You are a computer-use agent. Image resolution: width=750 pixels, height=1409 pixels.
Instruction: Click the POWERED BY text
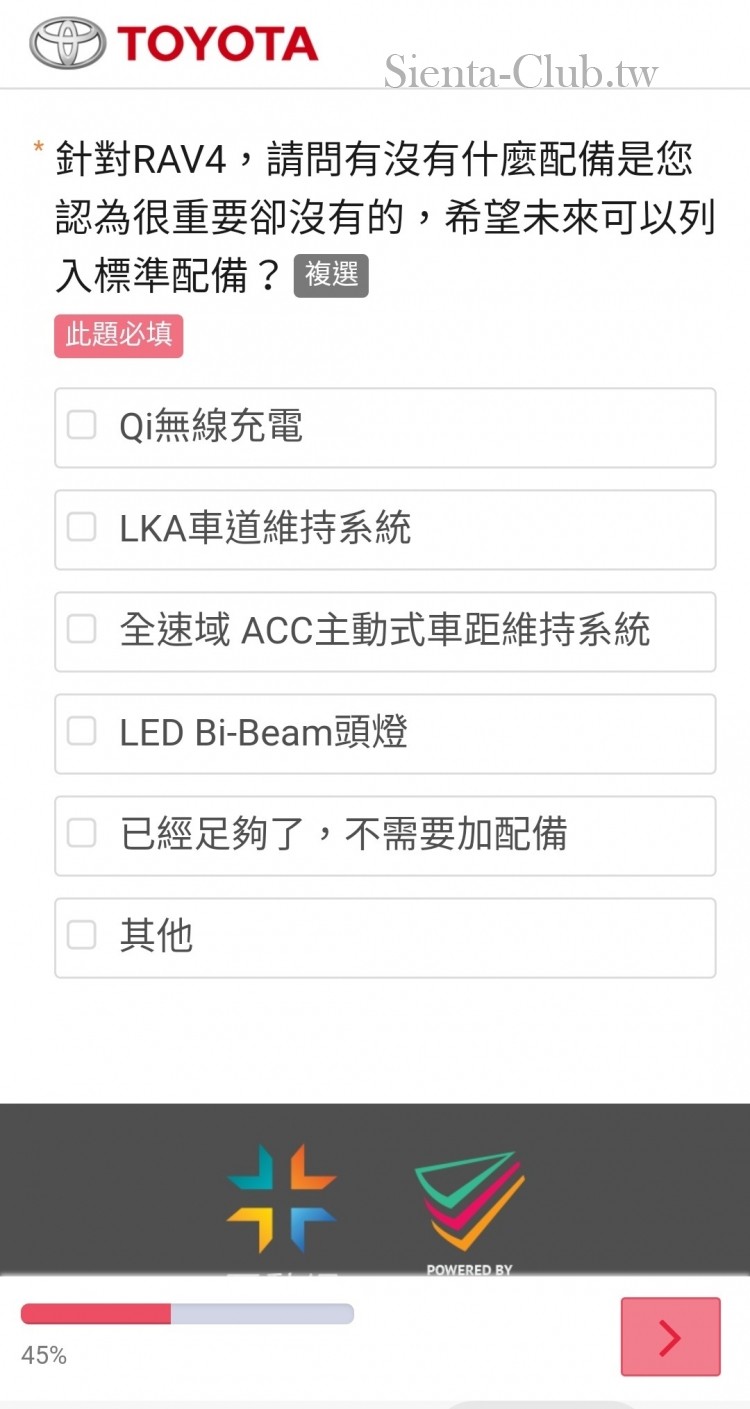click(469, 1270)
